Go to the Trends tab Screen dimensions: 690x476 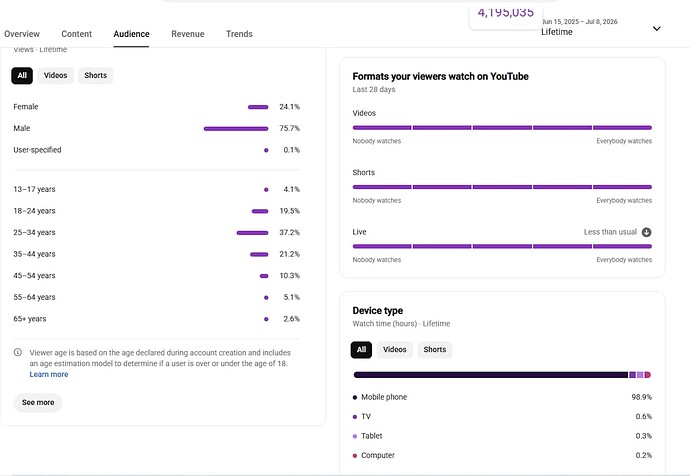(x=239, y=34)
